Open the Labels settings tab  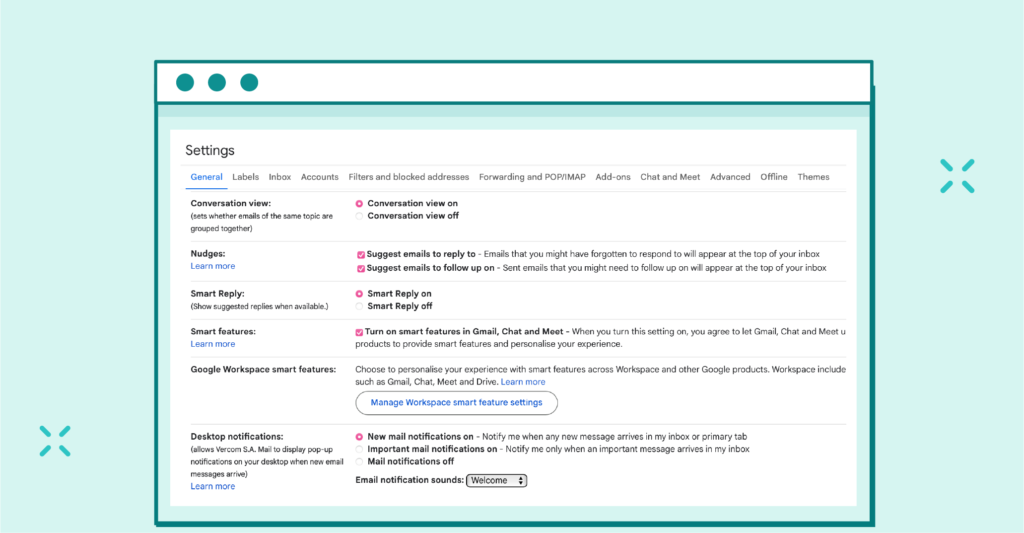(x=245, y=177)
